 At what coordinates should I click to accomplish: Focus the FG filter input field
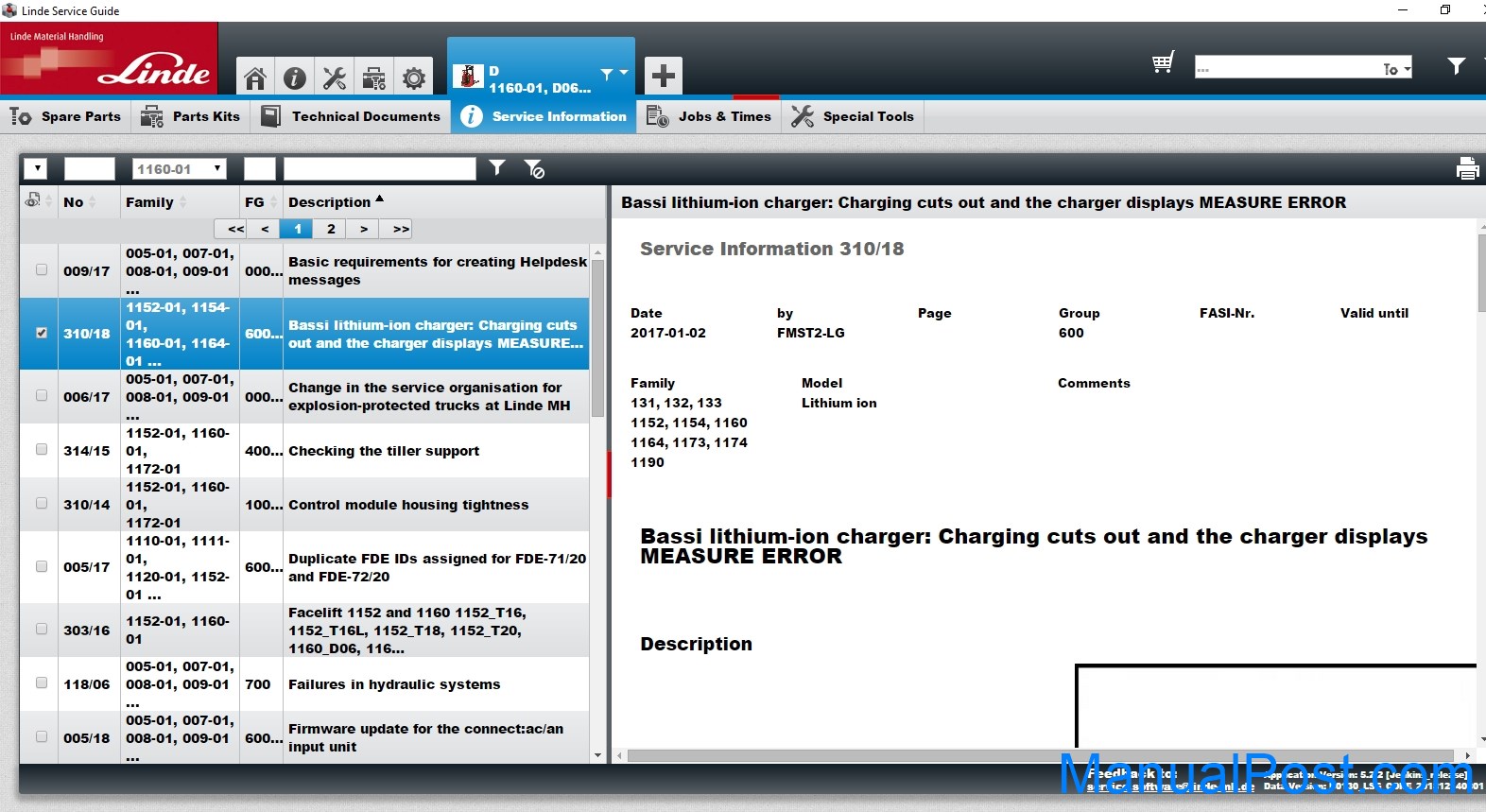pos(260,168)
